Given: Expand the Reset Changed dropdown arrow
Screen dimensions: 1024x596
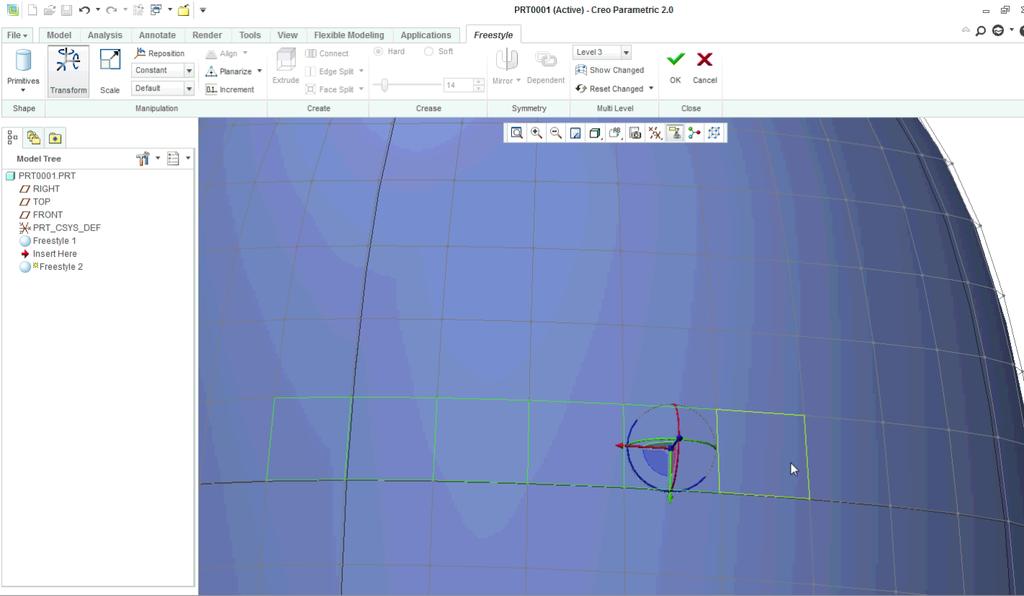Looking at the screenshot, I should [x=651, y=88].
